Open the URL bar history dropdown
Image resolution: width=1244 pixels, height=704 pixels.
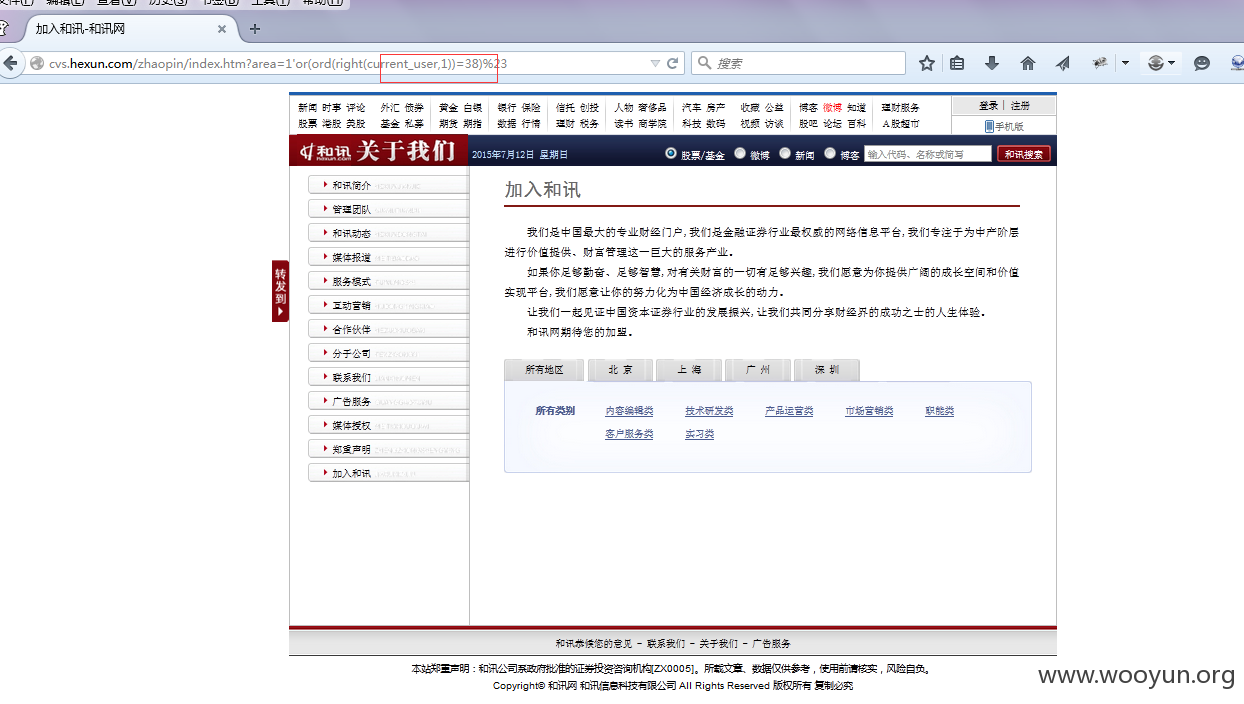click(655, 63)
